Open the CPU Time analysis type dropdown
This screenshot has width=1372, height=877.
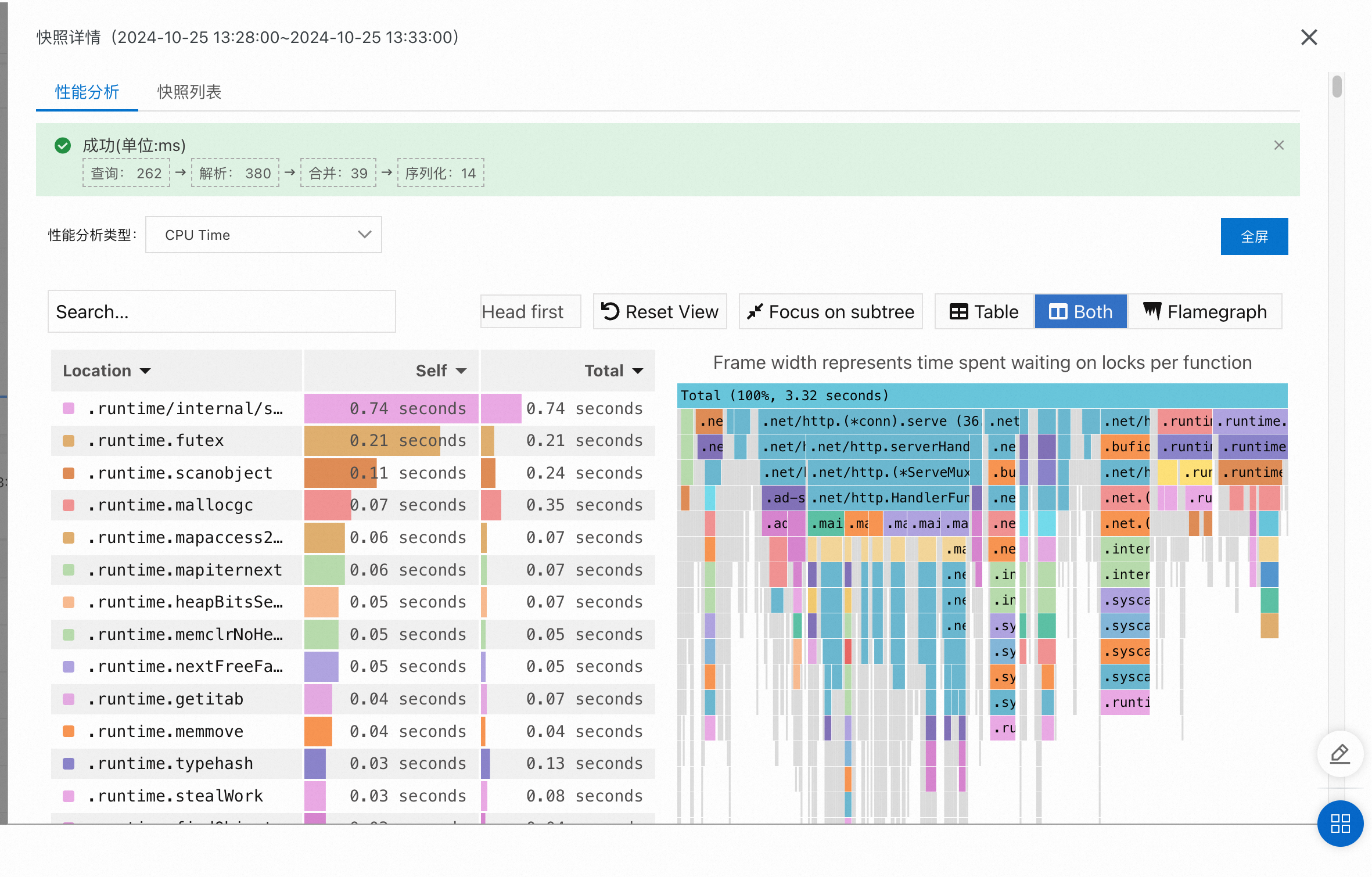point(263,235)
